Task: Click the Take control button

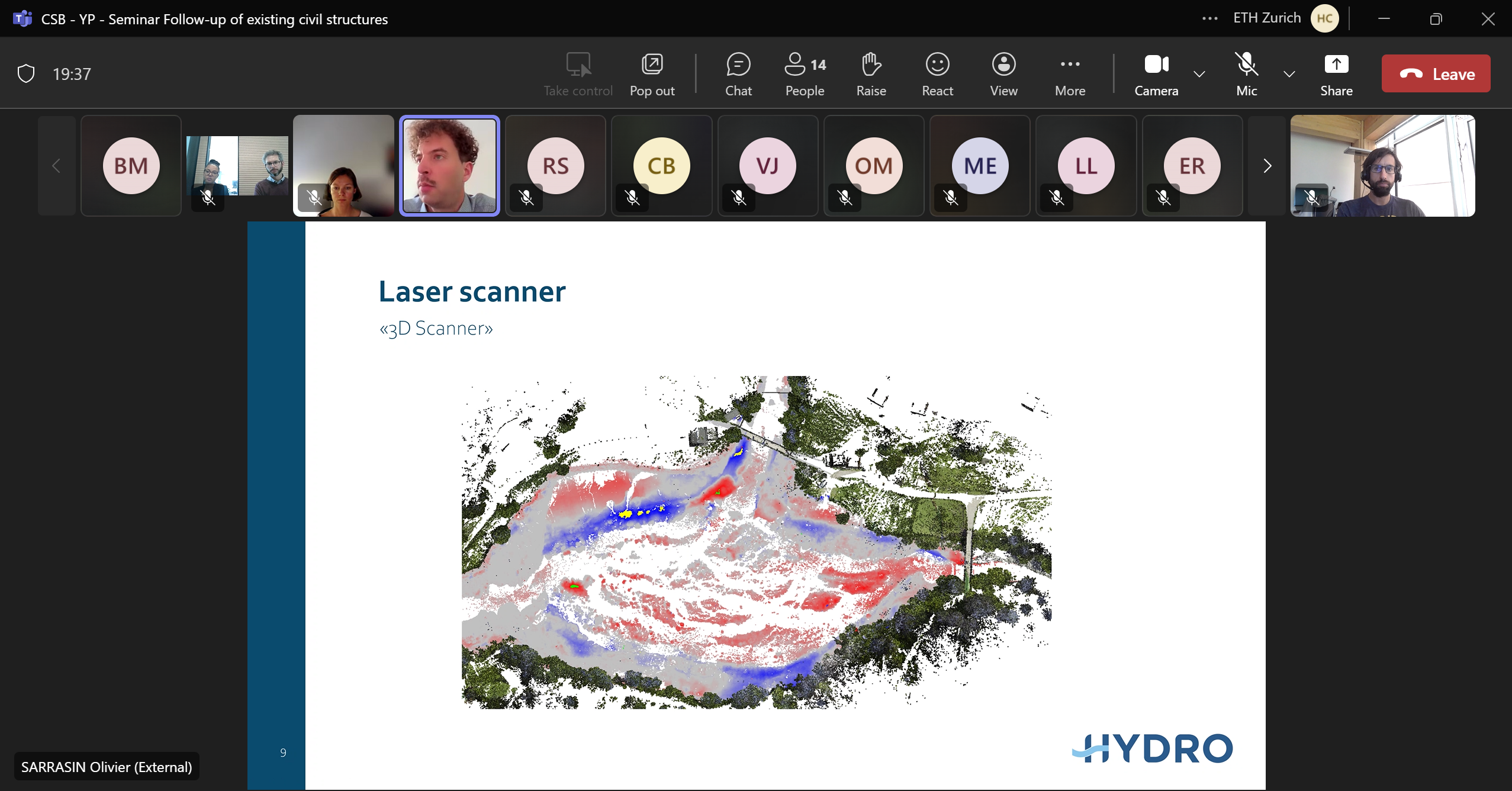Action: coord(578,74)
